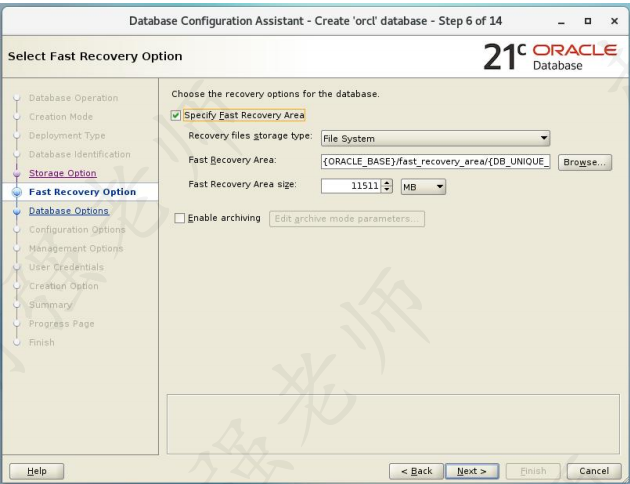
Task: Click the Fast Recovery Area size field
Action: pos(351,186)
